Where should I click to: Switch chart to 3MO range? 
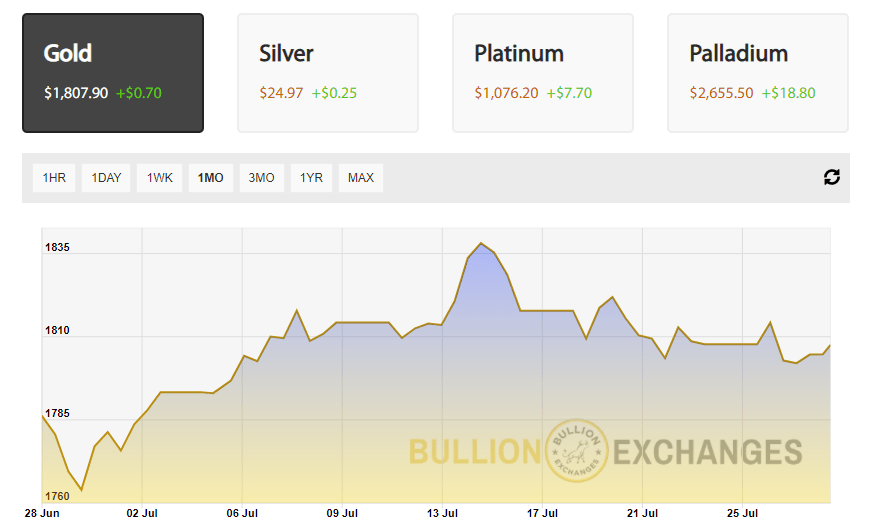(261, 178)
